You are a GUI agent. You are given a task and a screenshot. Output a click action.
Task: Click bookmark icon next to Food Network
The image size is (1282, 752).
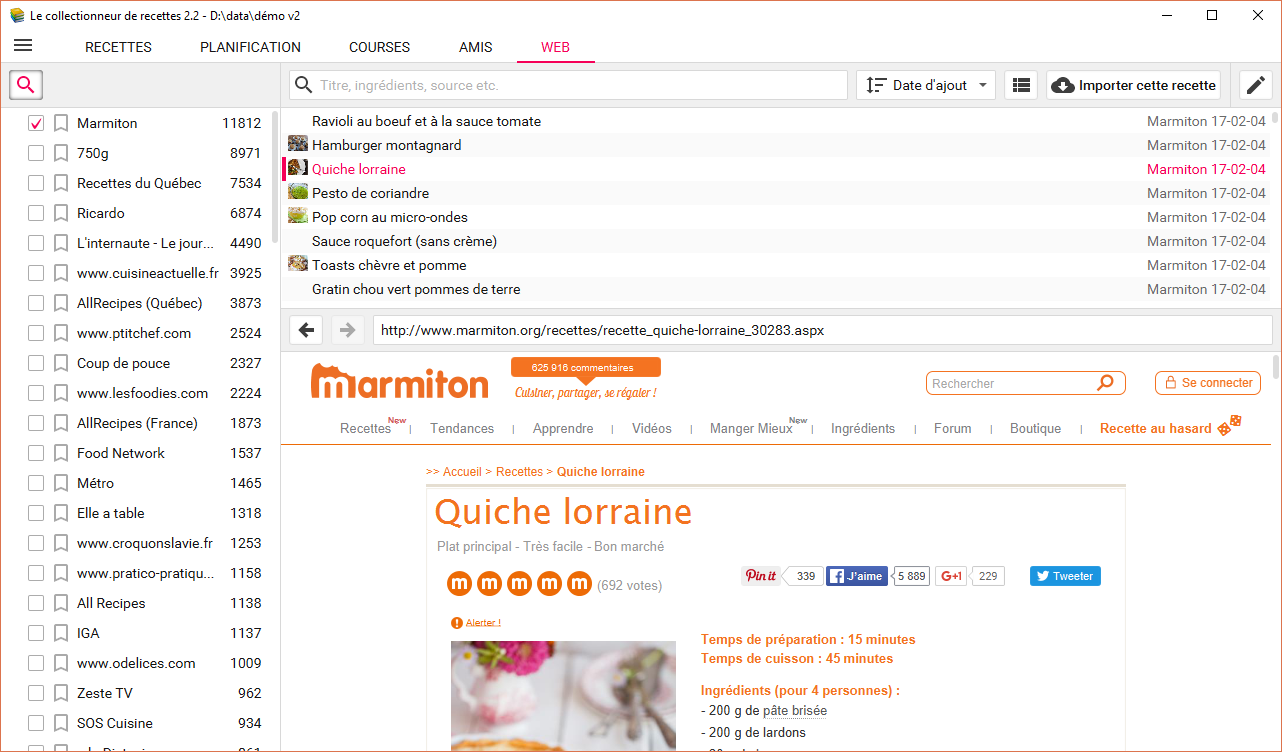coord(61,453)
